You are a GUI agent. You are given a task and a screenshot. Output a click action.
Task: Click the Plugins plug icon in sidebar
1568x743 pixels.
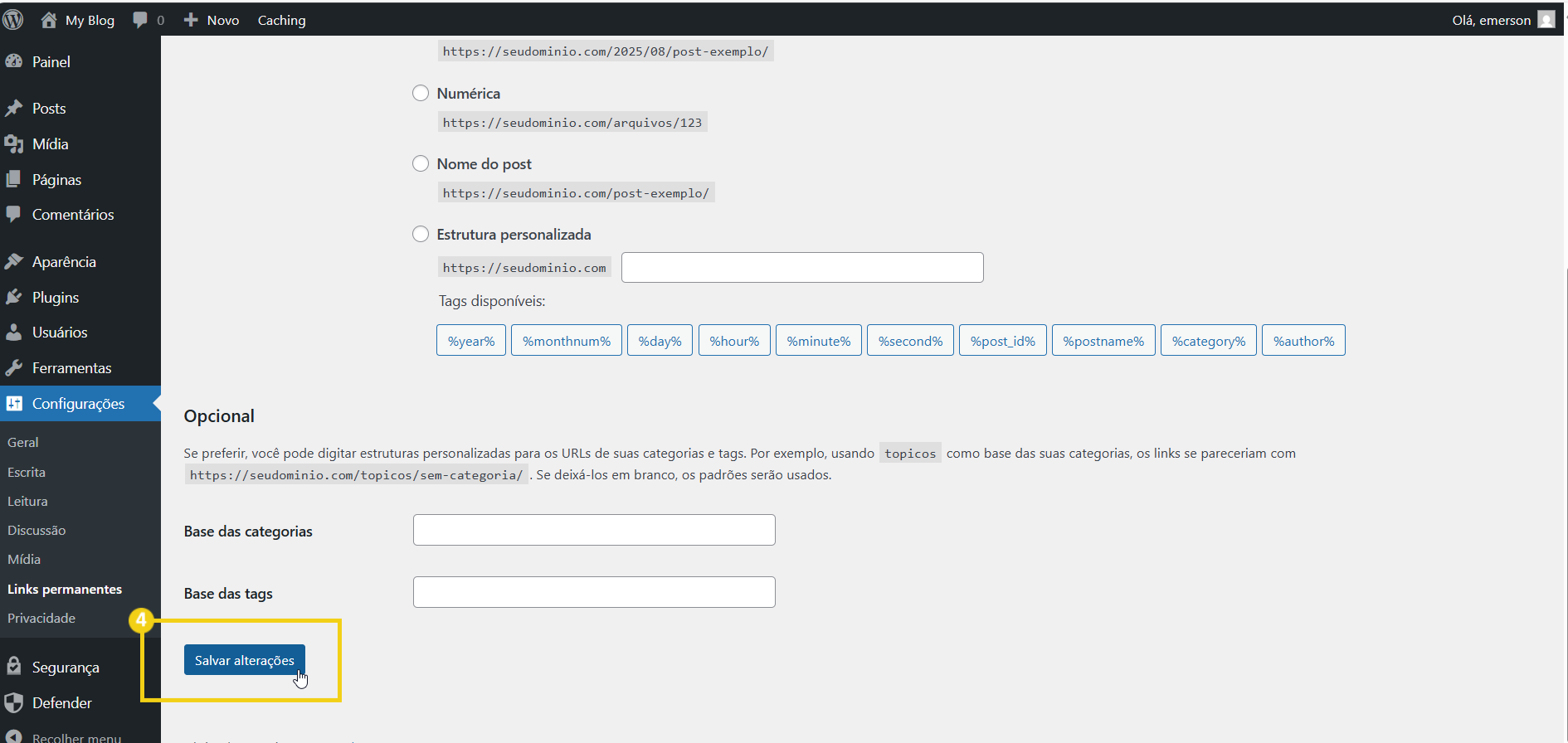point(14,298)
